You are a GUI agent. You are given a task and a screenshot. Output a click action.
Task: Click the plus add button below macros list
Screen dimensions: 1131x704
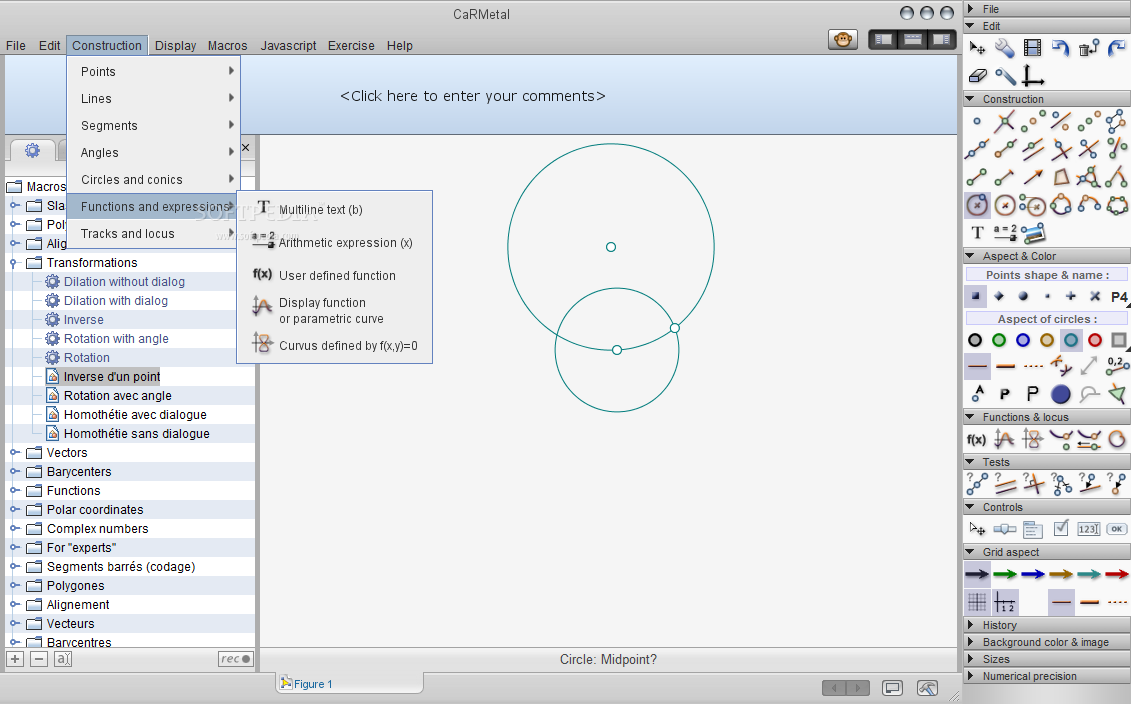tap(15, 659)
